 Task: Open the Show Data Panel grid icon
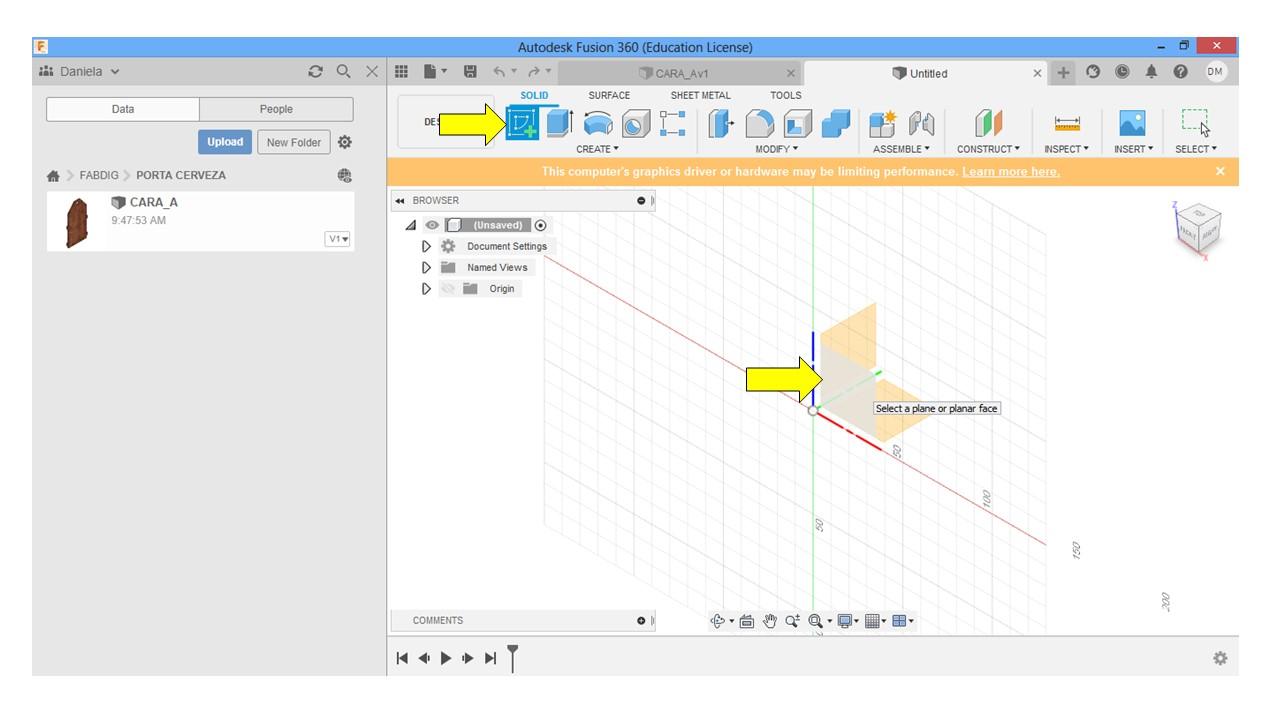[402, 72]
